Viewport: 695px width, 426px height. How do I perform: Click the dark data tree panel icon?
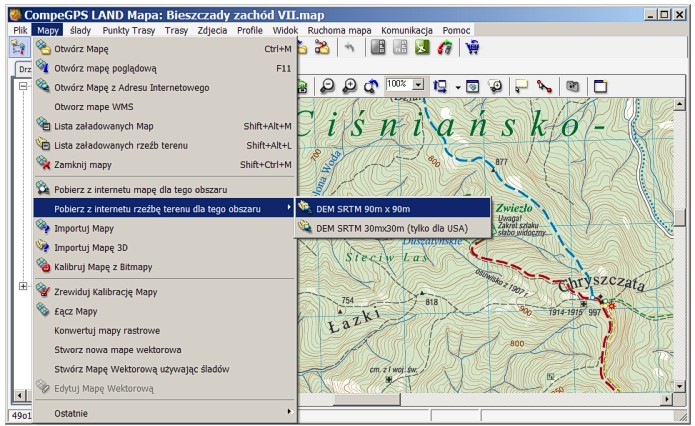tap(378, 47)
